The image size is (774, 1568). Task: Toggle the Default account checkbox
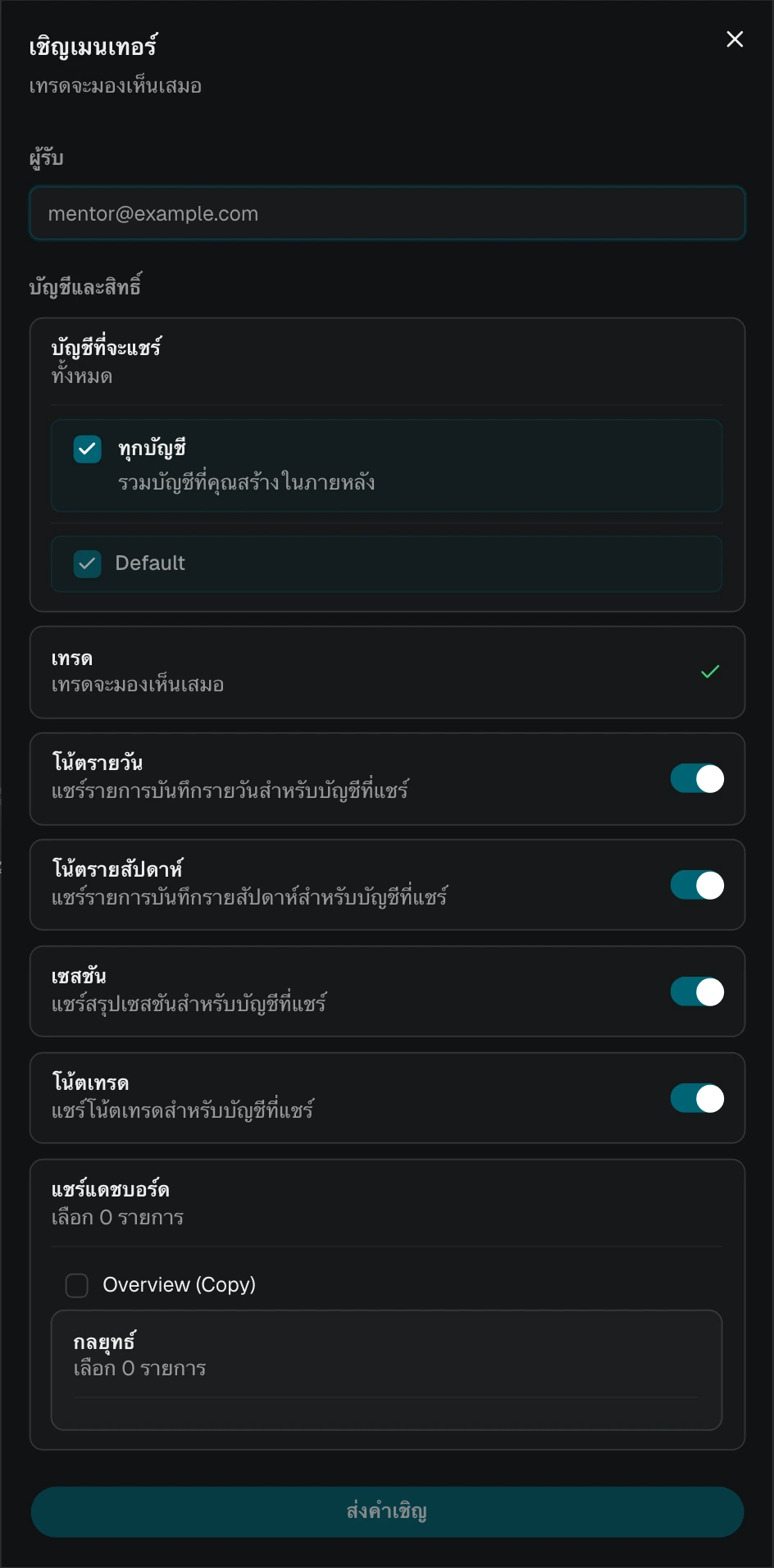(87, 563)
